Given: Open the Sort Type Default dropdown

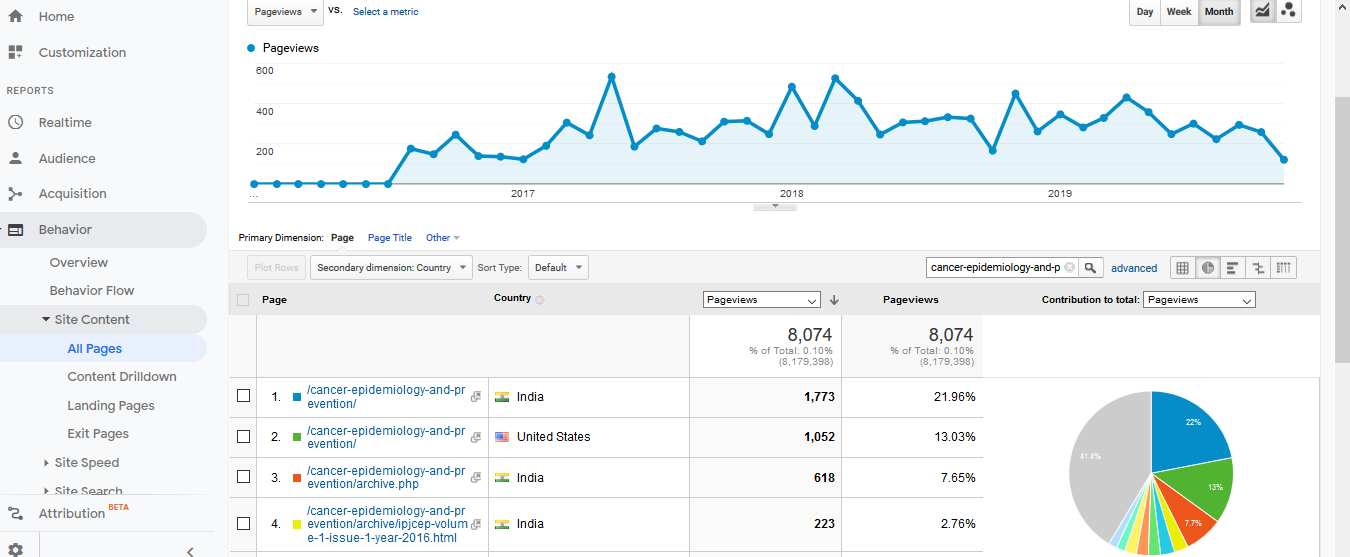Looking at the screenshot, I should coord(558,268).
